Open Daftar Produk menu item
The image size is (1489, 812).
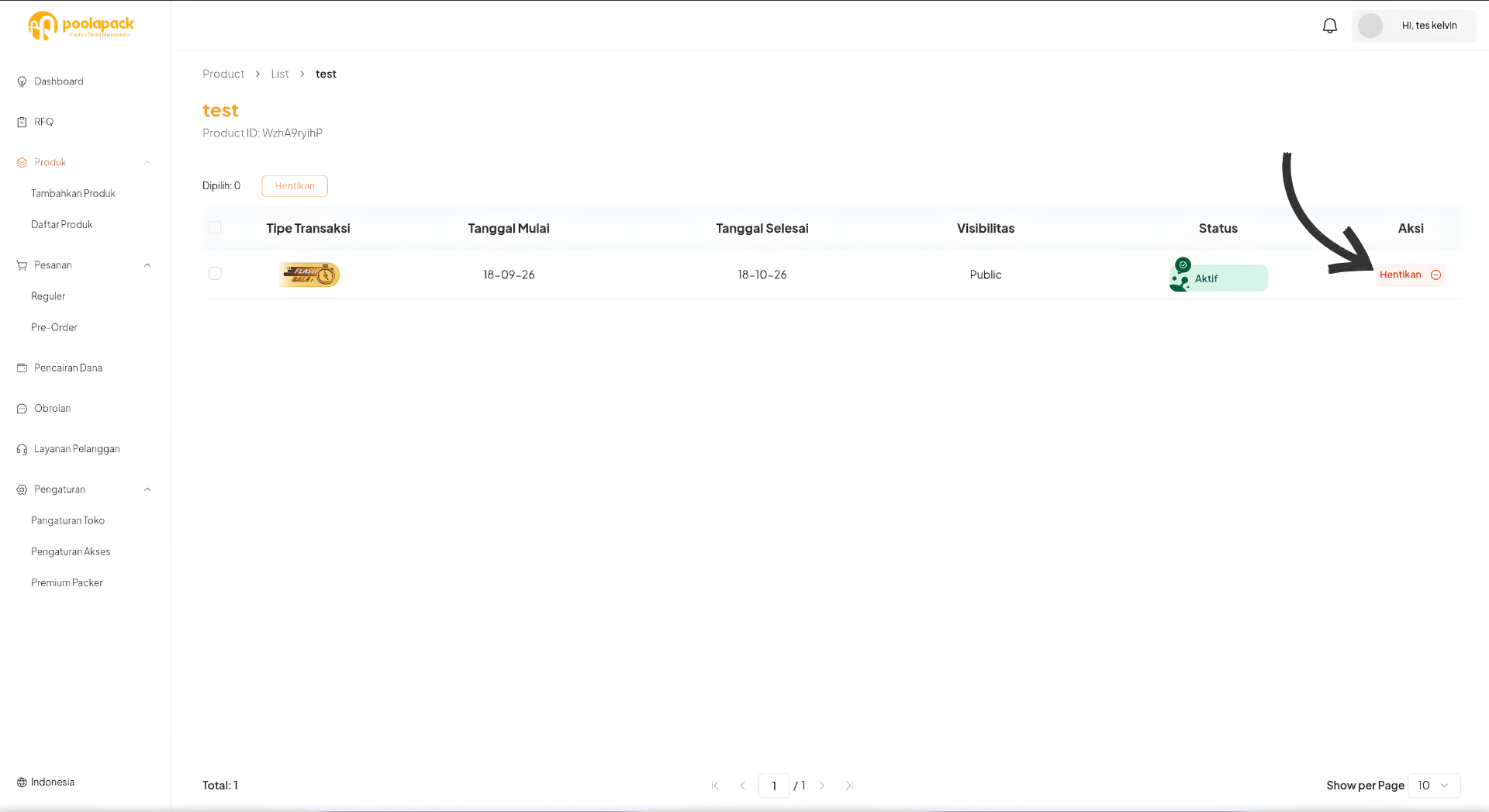click(x=61, y=225)
